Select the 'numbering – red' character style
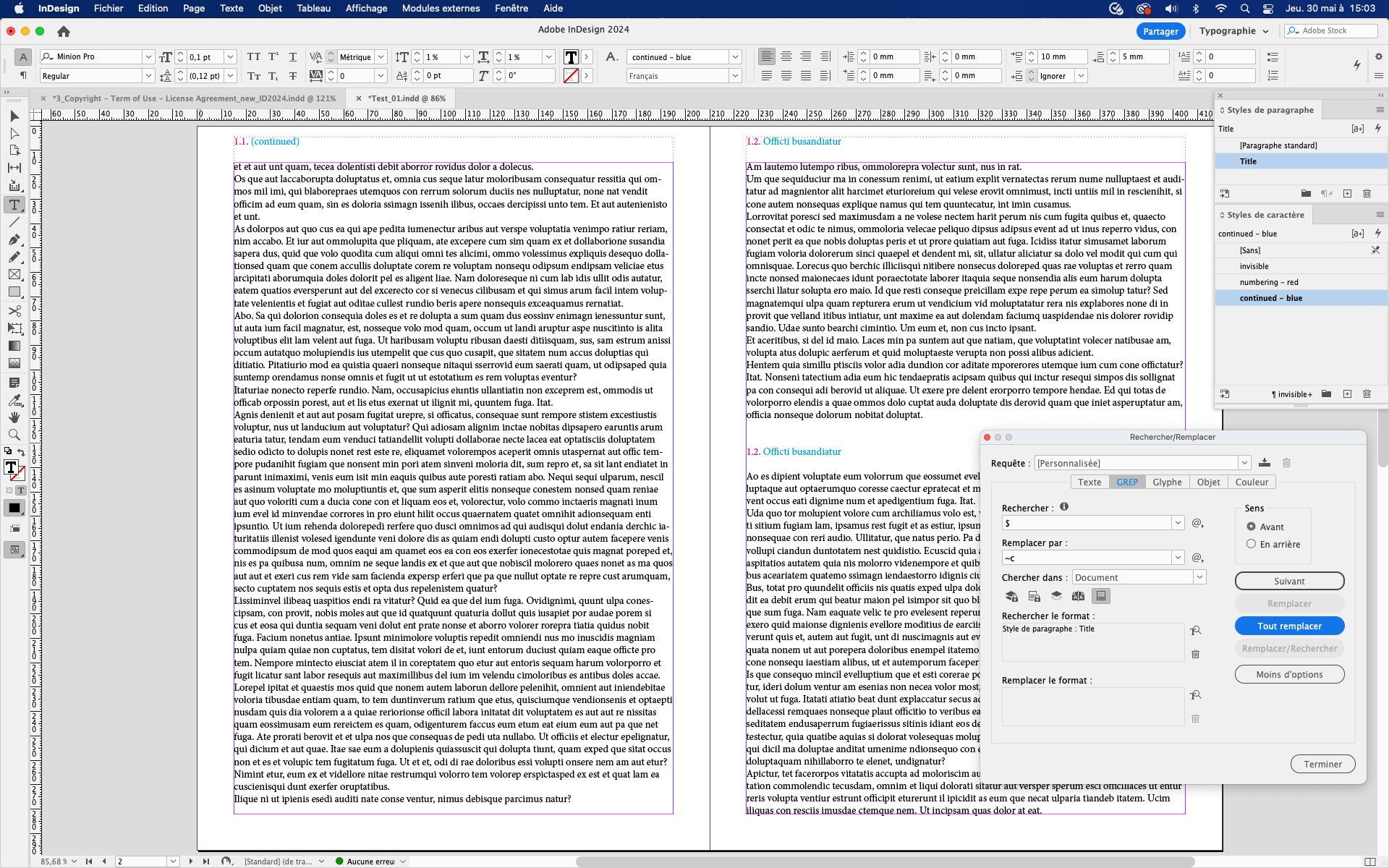Screen dimensions: 1389x868 (x=1270, y=282)
